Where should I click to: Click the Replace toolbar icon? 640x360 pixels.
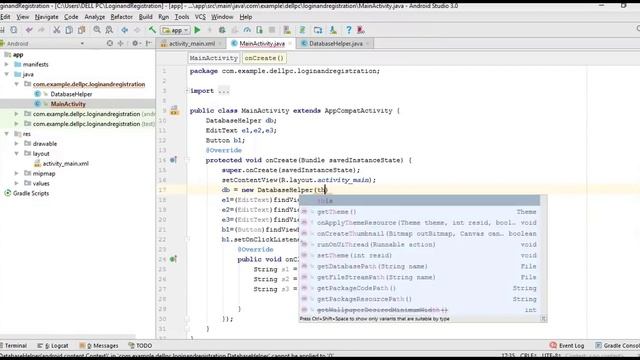click(x=109, y=30)
